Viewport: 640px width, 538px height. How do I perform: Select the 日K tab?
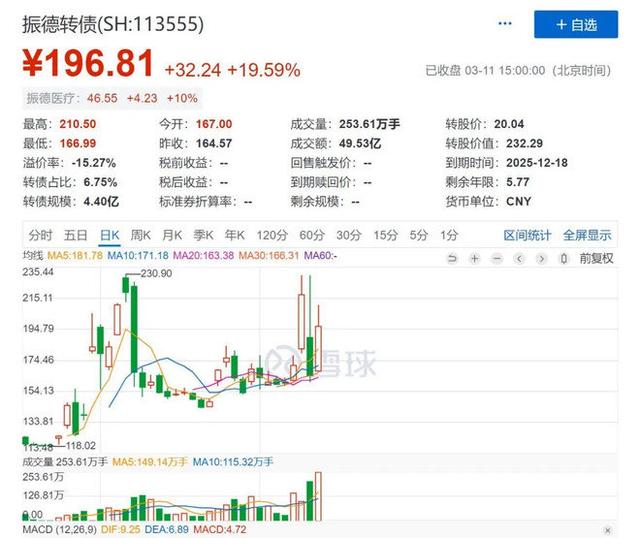[109, 235]
